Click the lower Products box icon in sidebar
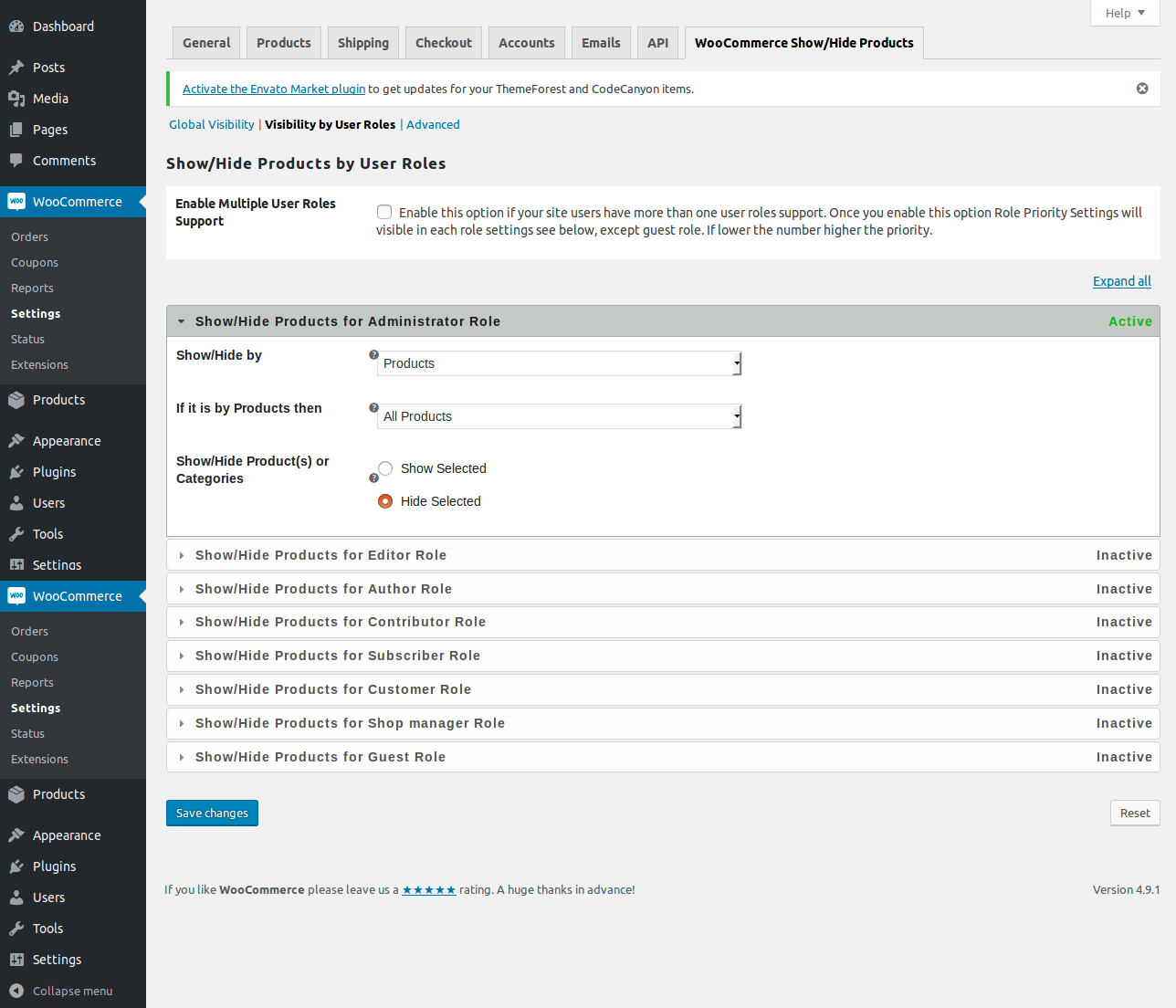Screen dimensions: 1176x1008 point(16,794)
